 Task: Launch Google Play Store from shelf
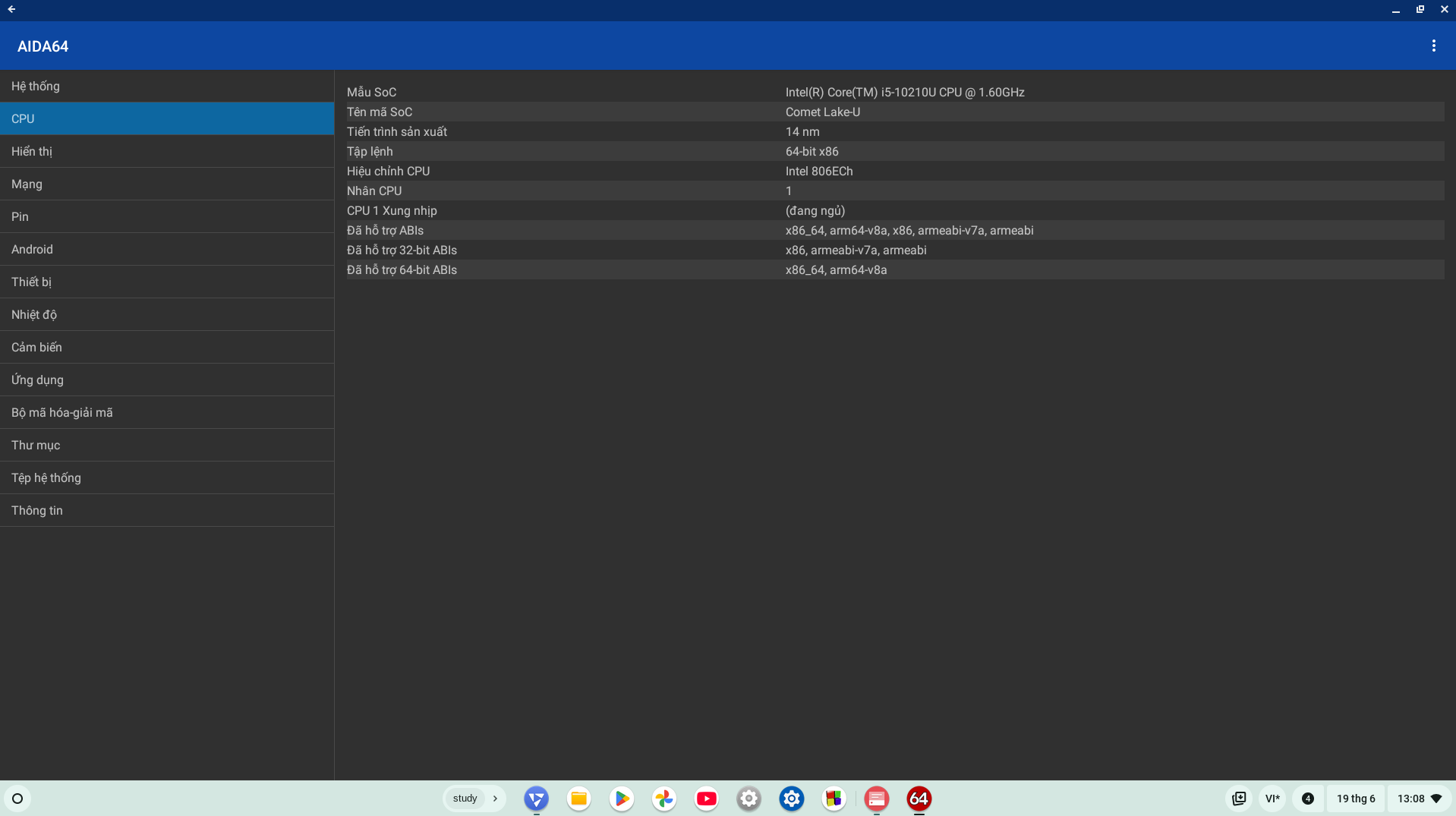point(621,799)
